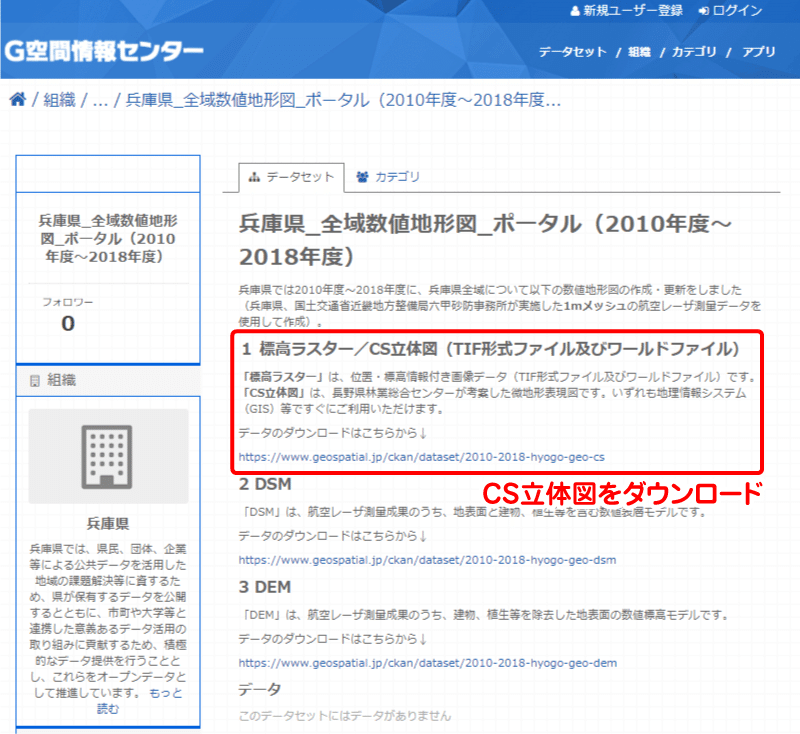Click the G空間情報センター site logo
Viewport: 800px width, 734px height.
coord(104,52)
